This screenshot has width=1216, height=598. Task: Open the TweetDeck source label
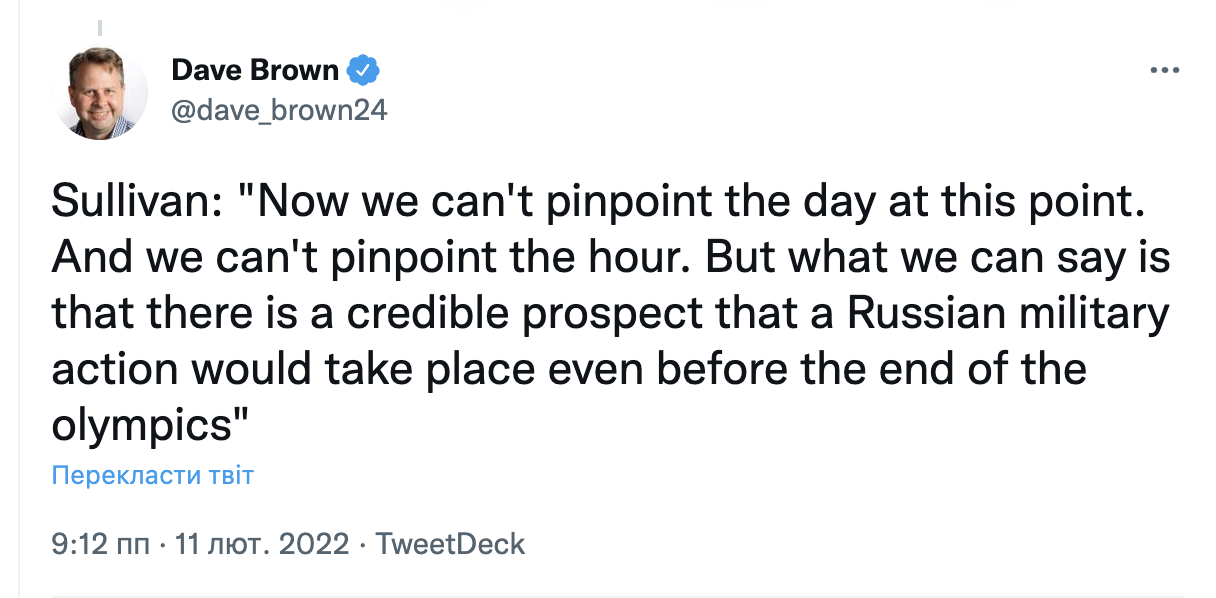point(450,544)
